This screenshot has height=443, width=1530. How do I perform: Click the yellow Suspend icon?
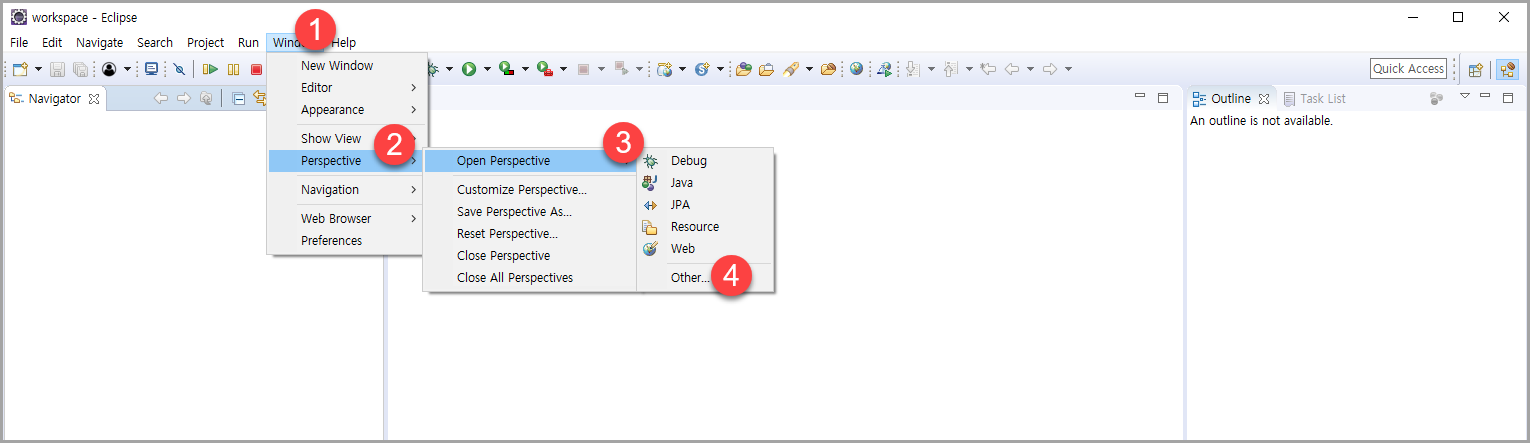point(233,69)
